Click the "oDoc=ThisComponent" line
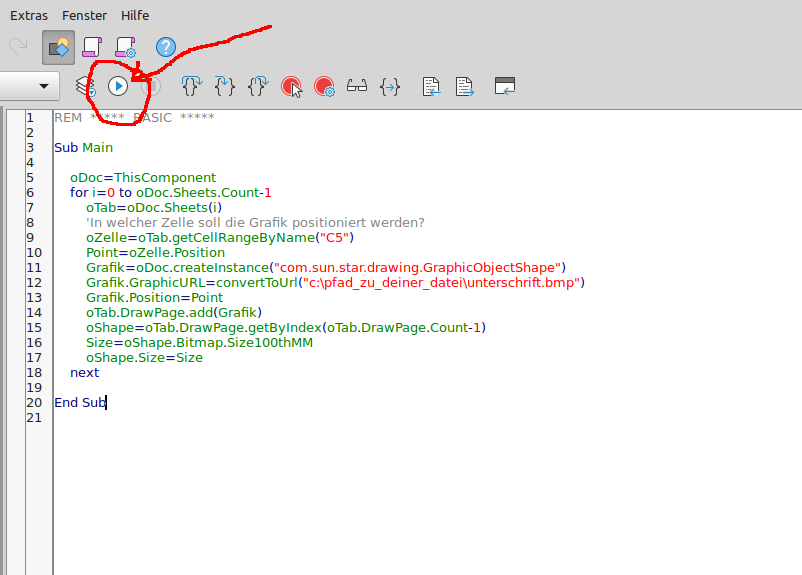The height and width of the screenshot is (575, 802). click(x=143, y=178)
